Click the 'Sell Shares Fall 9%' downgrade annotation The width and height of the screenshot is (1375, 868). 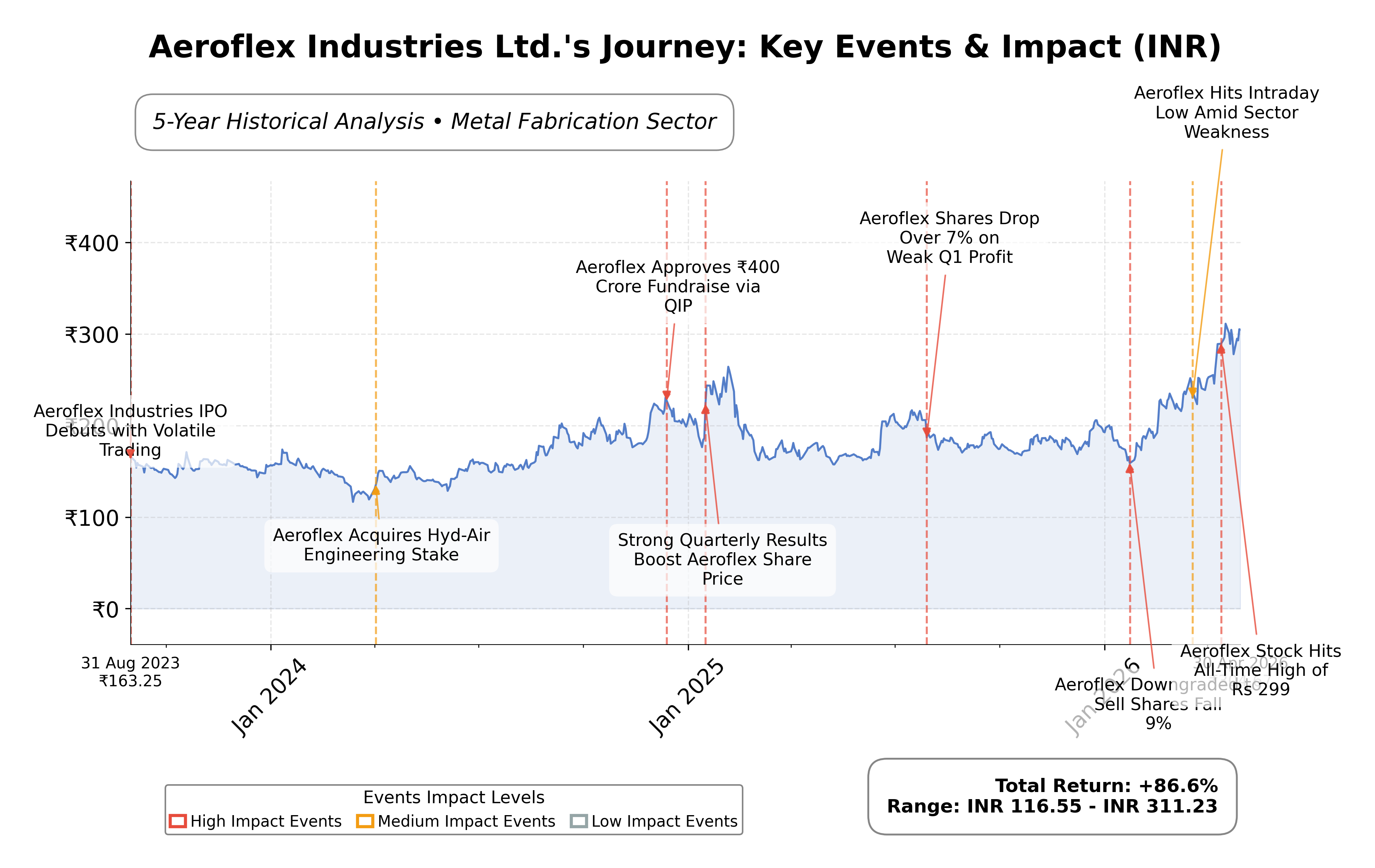pos(1158,704)
